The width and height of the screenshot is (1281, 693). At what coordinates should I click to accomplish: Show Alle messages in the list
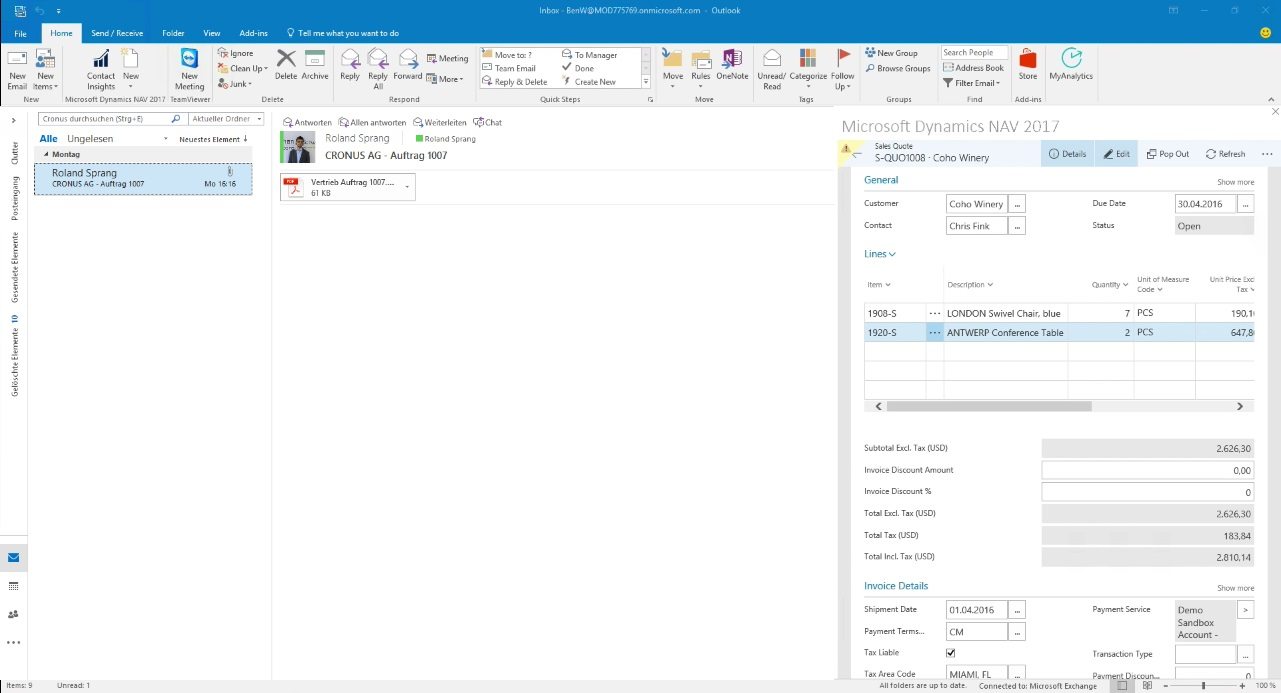[48, 138]
